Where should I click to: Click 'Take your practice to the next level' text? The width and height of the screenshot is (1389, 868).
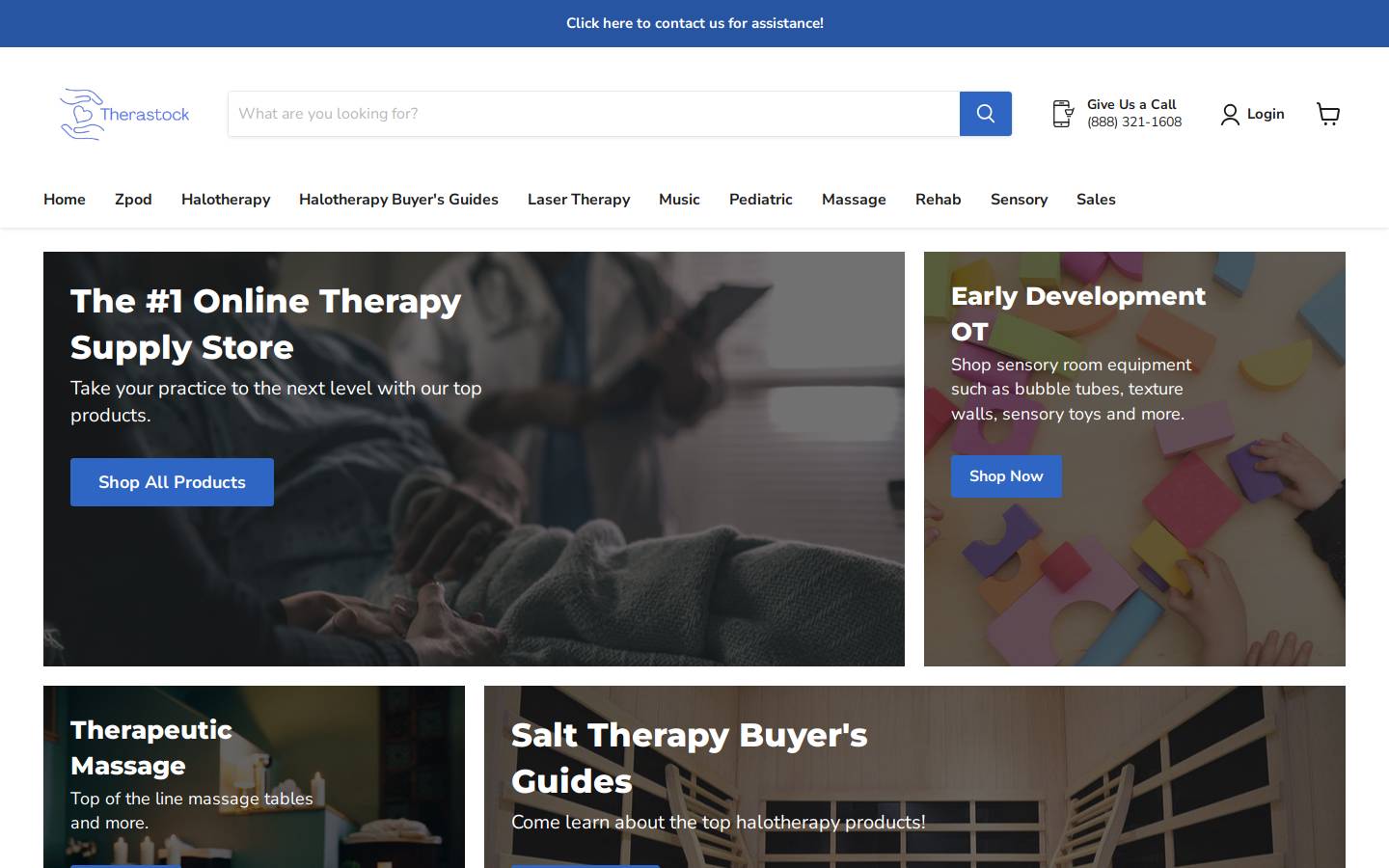click(276, 401)
